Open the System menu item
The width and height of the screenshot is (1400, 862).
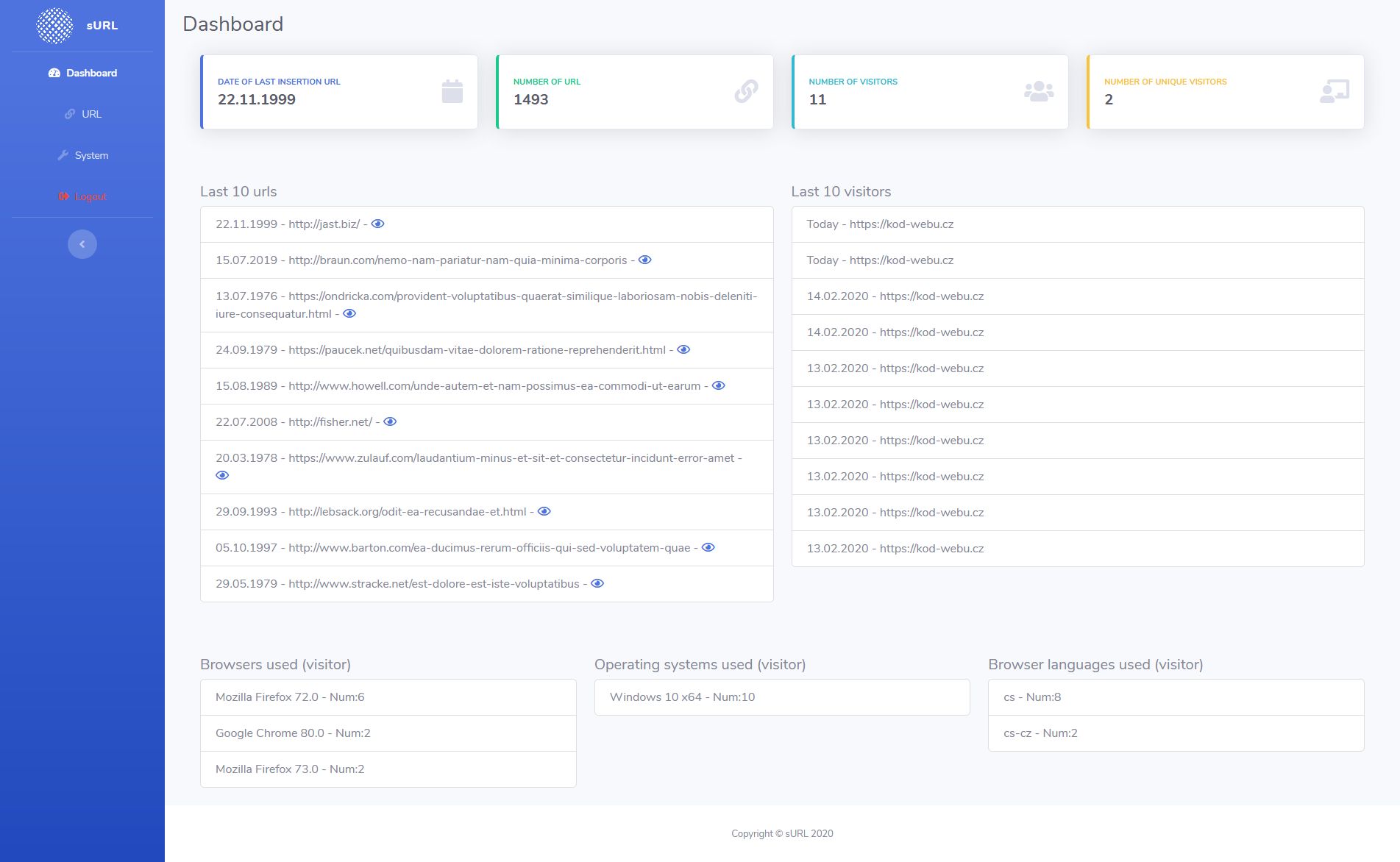tap(82, 155)
